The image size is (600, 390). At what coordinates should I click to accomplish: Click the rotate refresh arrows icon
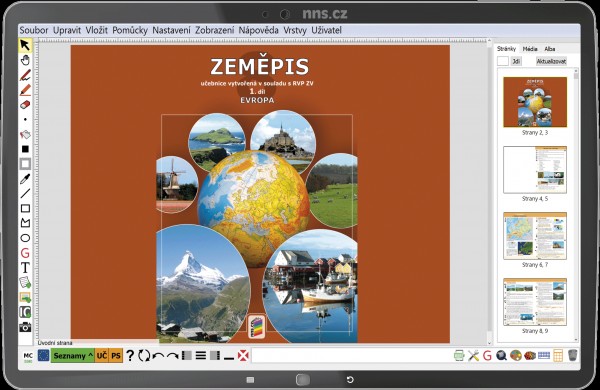tap(144, 356)
